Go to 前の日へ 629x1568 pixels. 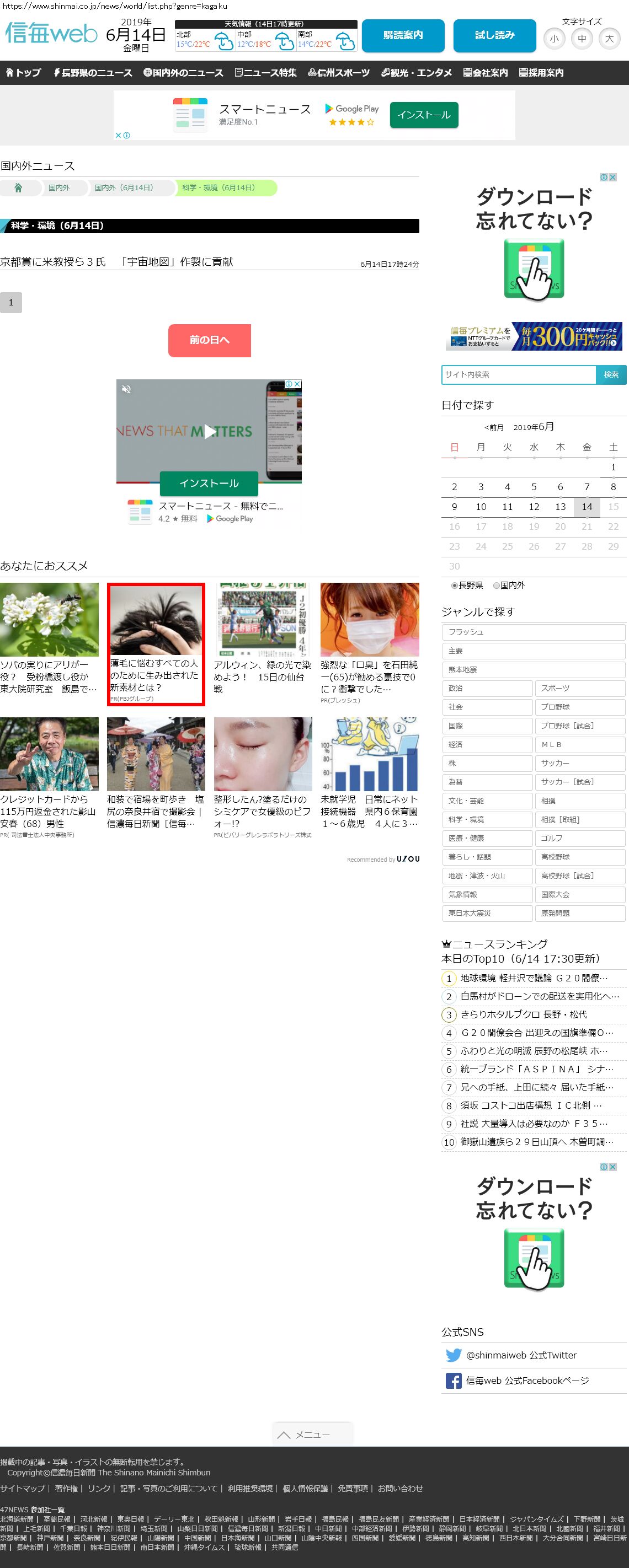(210, 340)
